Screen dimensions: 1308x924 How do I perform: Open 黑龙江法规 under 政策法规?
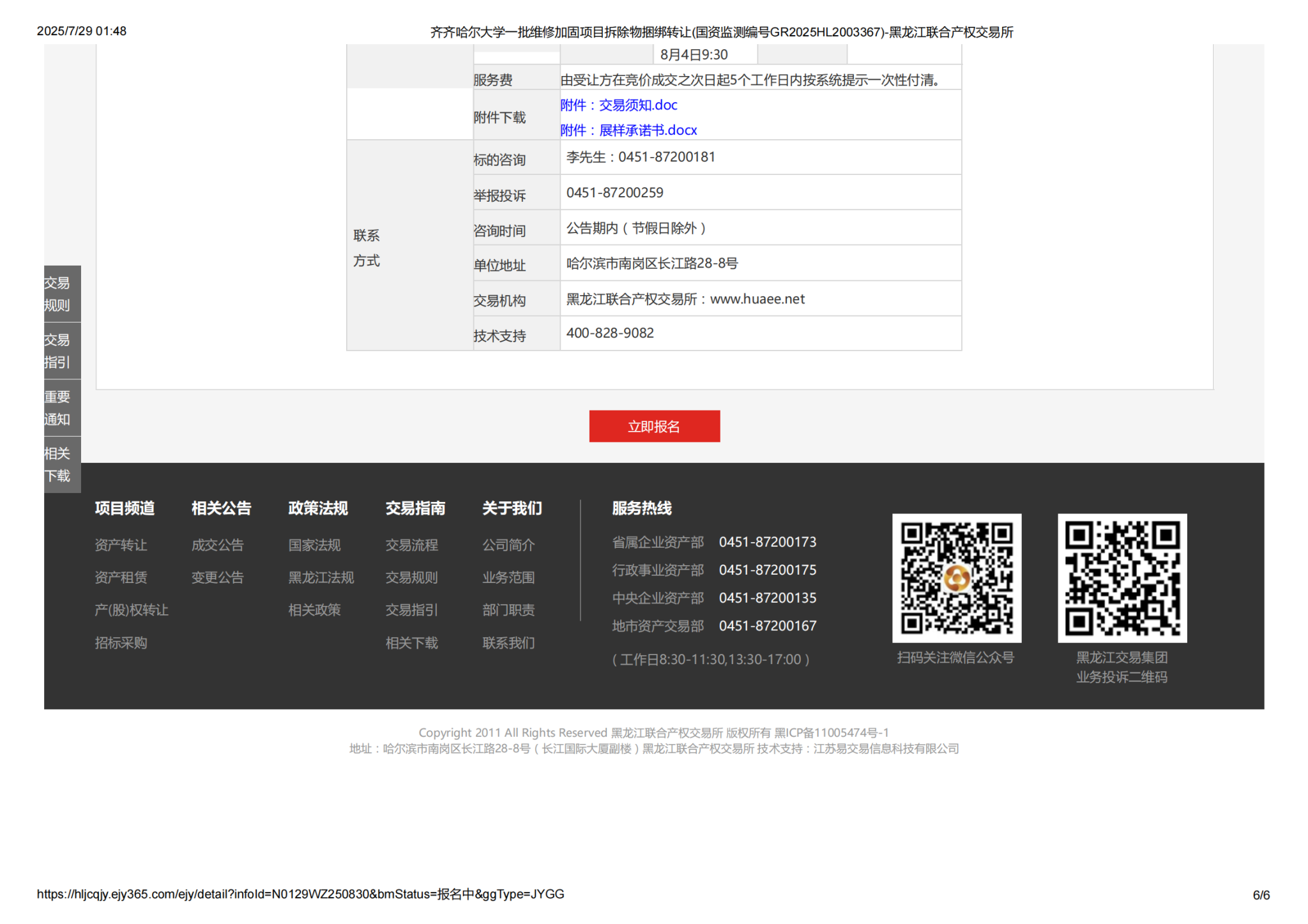[x=321, y=577]
